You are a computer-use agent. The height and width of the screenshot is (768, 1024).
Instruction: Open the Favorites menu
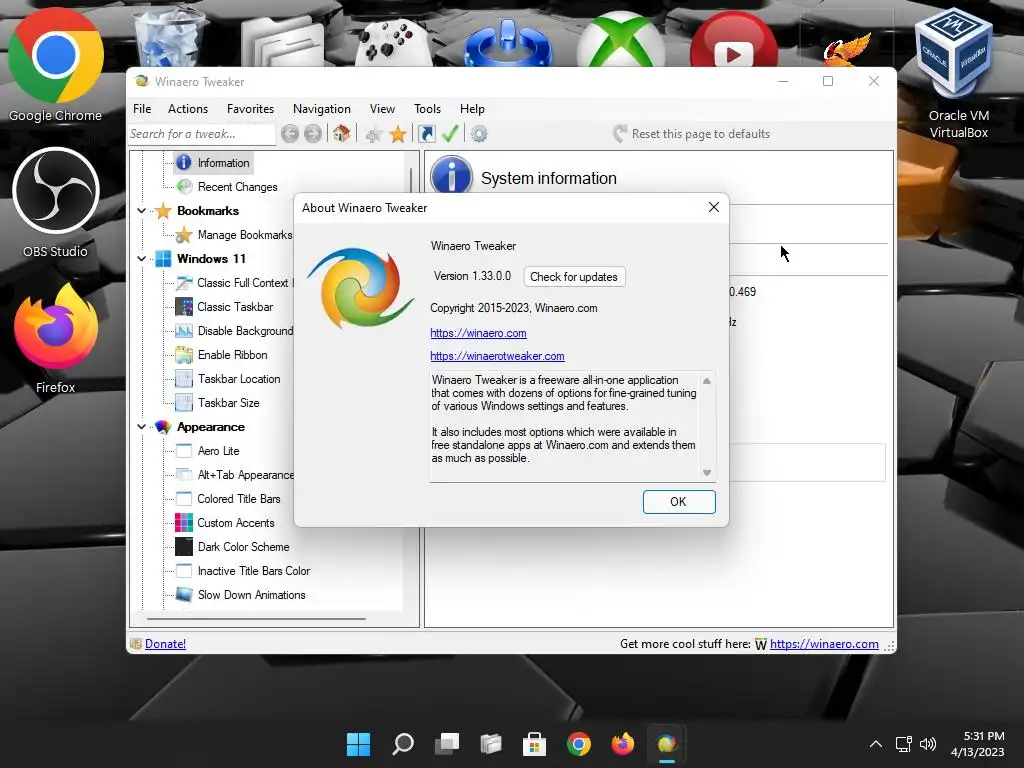250,109
